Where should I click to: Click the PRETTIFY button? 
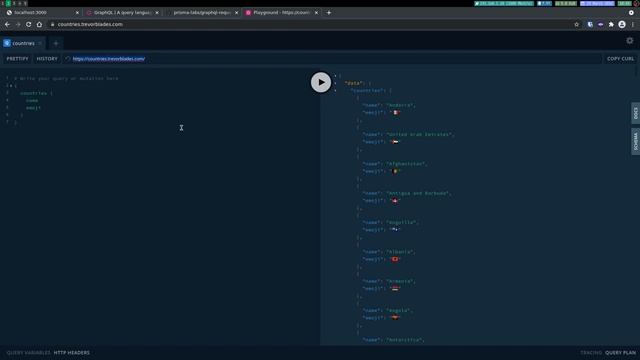[18, 59]
